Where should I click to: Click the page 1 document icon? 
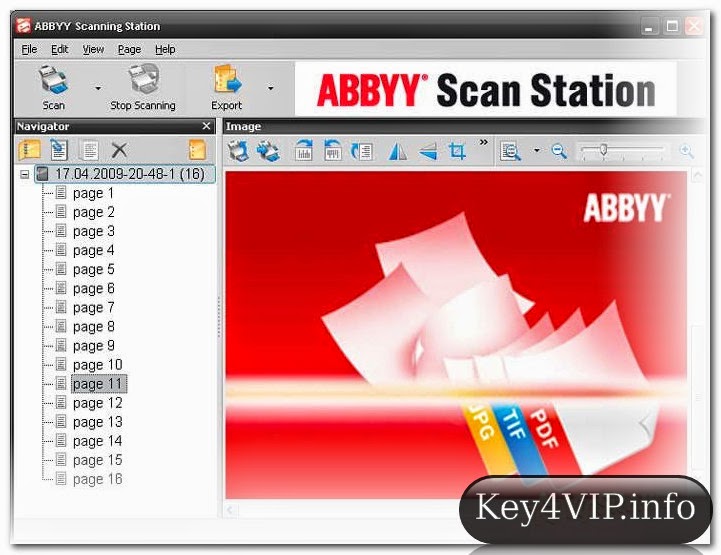point(61,193)
